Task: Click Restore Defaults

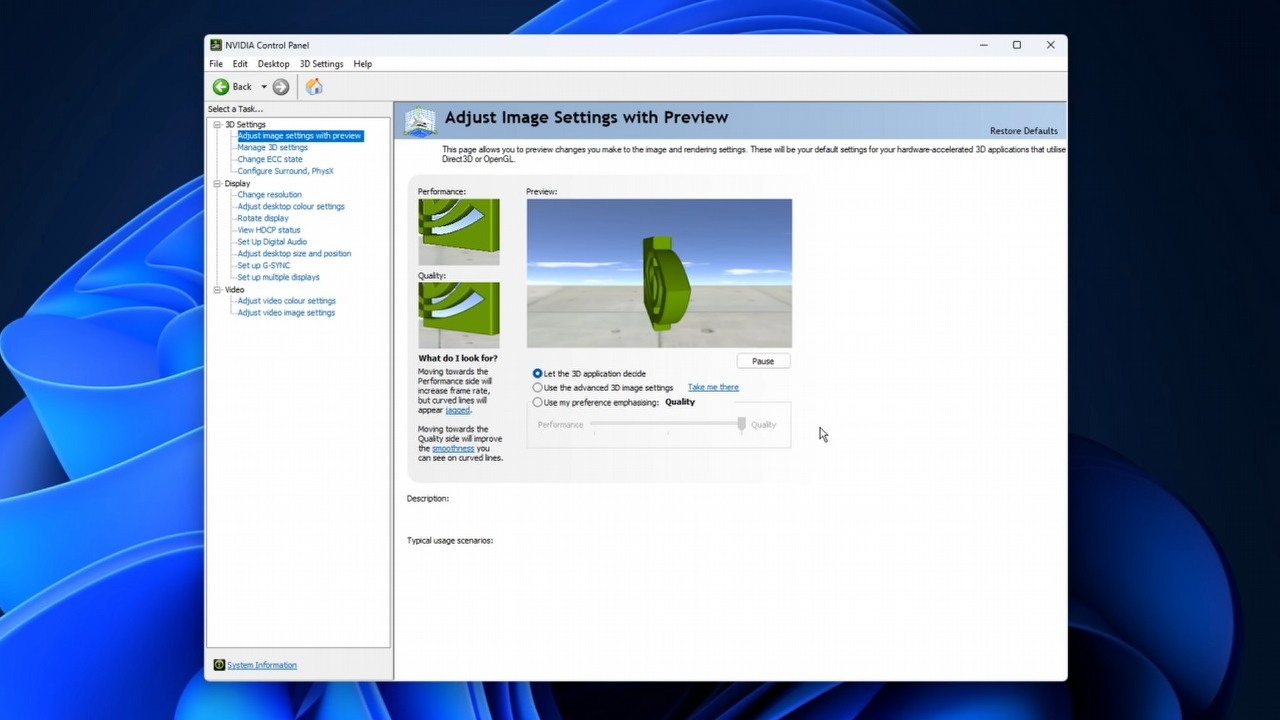Action: 1023,131
